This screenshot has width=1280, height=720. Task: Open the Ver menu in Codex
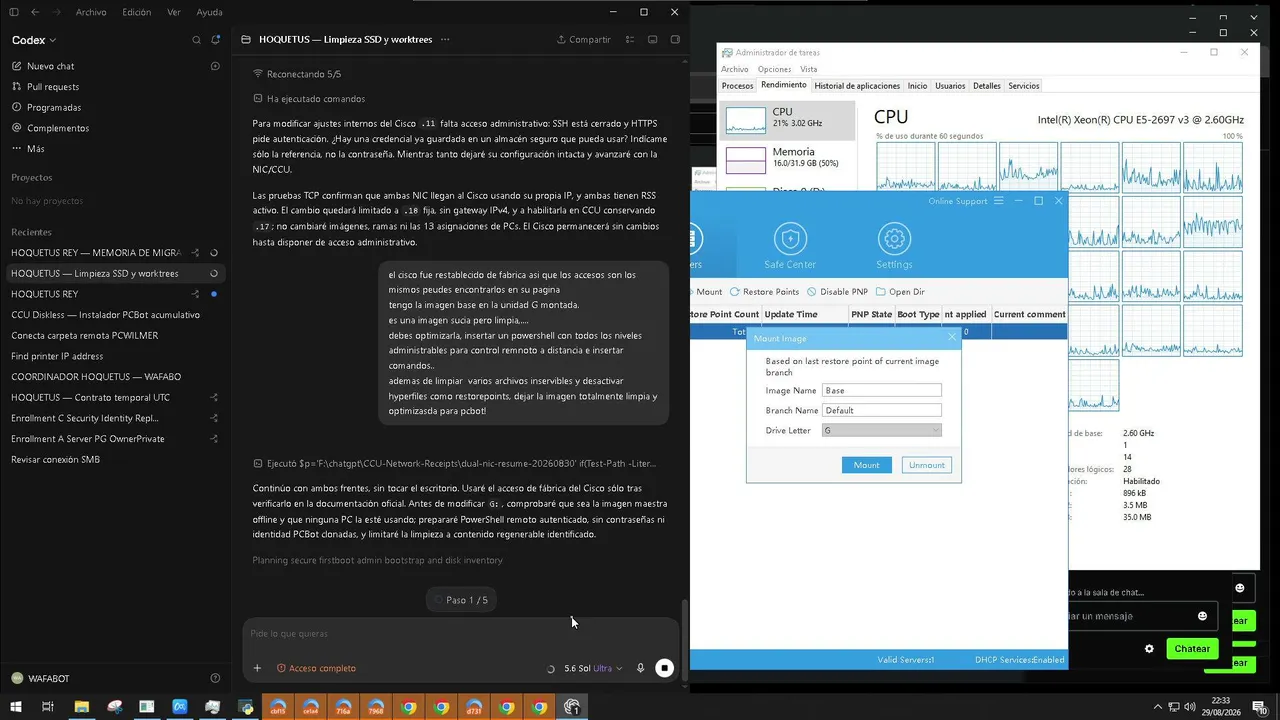[174, 12]
